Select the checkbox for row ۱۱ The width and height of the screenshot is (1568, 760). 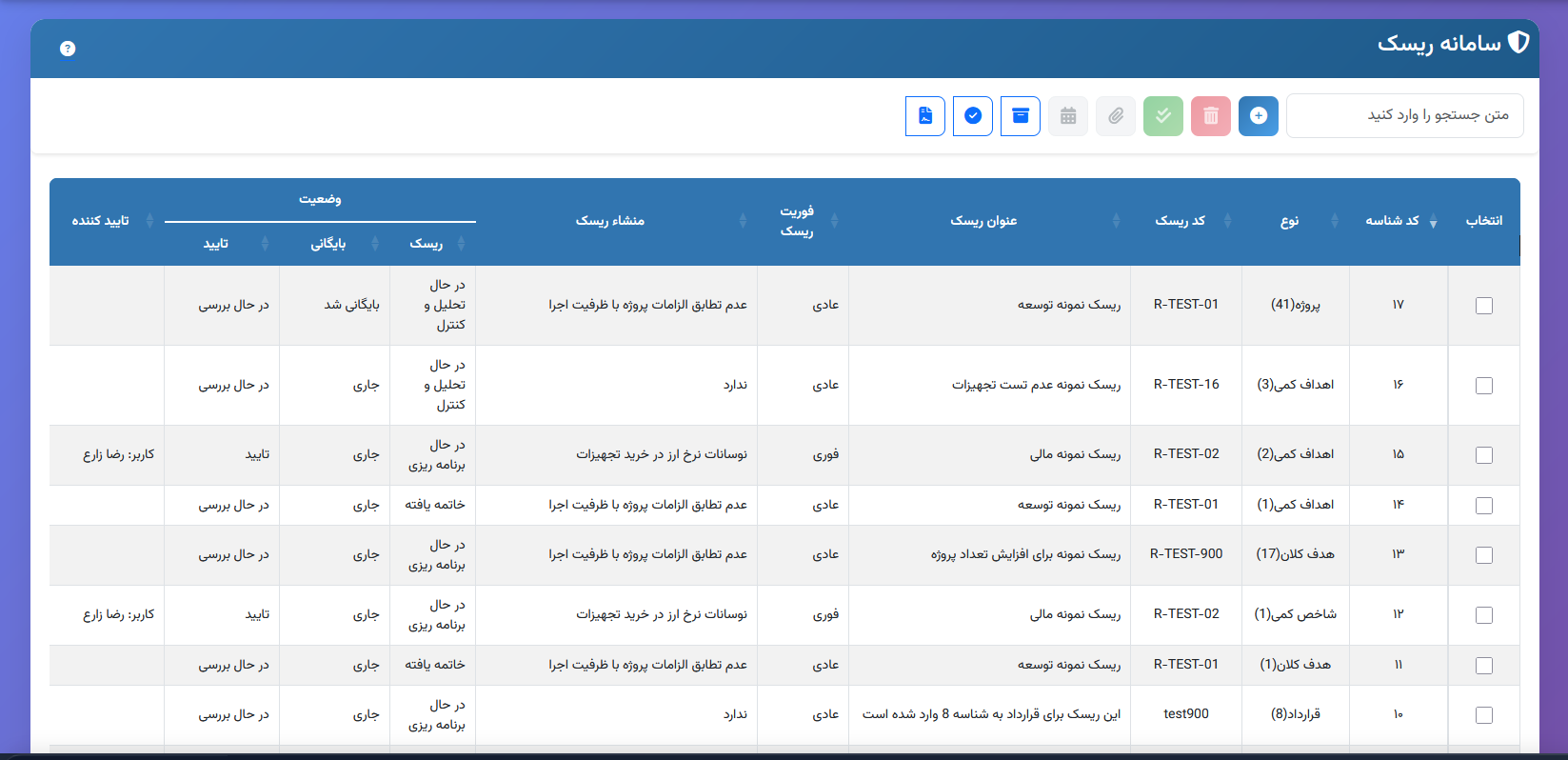pyautogui.click(x=1484, y=666)
